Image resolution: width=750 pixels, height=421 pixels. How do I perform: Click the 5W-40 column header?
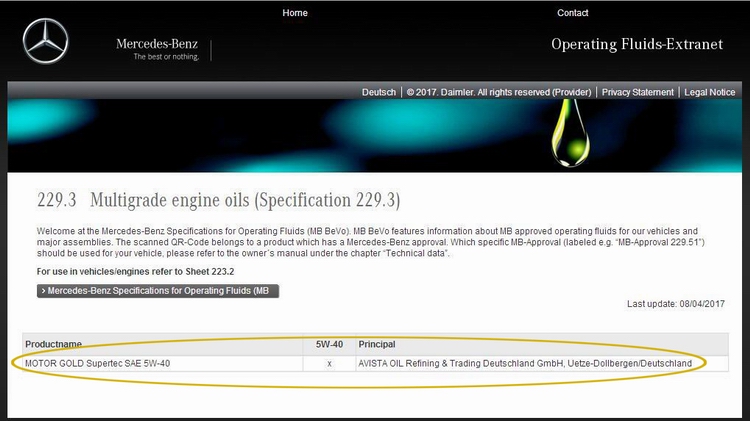[x=329, y=344]
